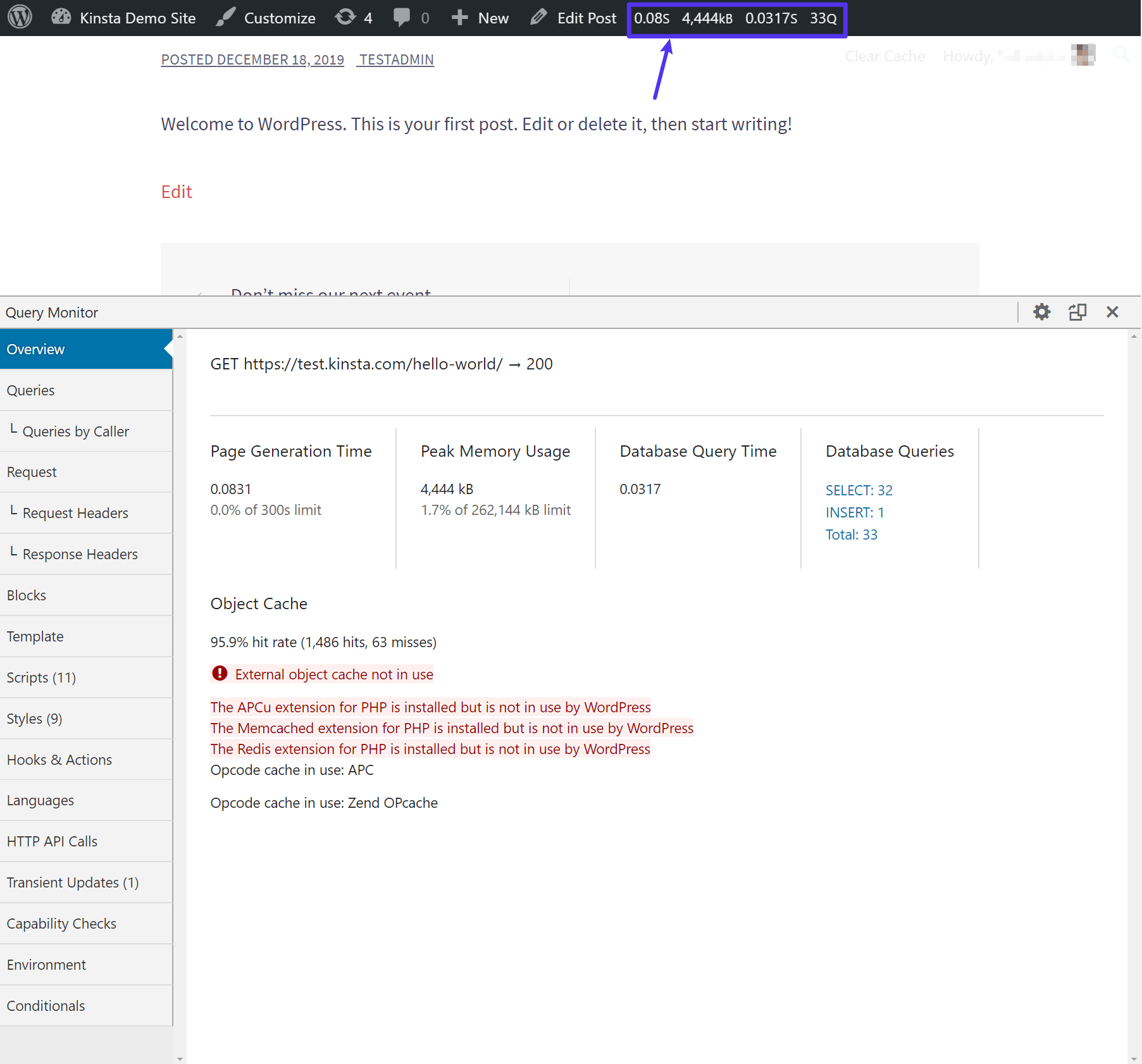Open the admin bar search icon

pos(1121,54)
